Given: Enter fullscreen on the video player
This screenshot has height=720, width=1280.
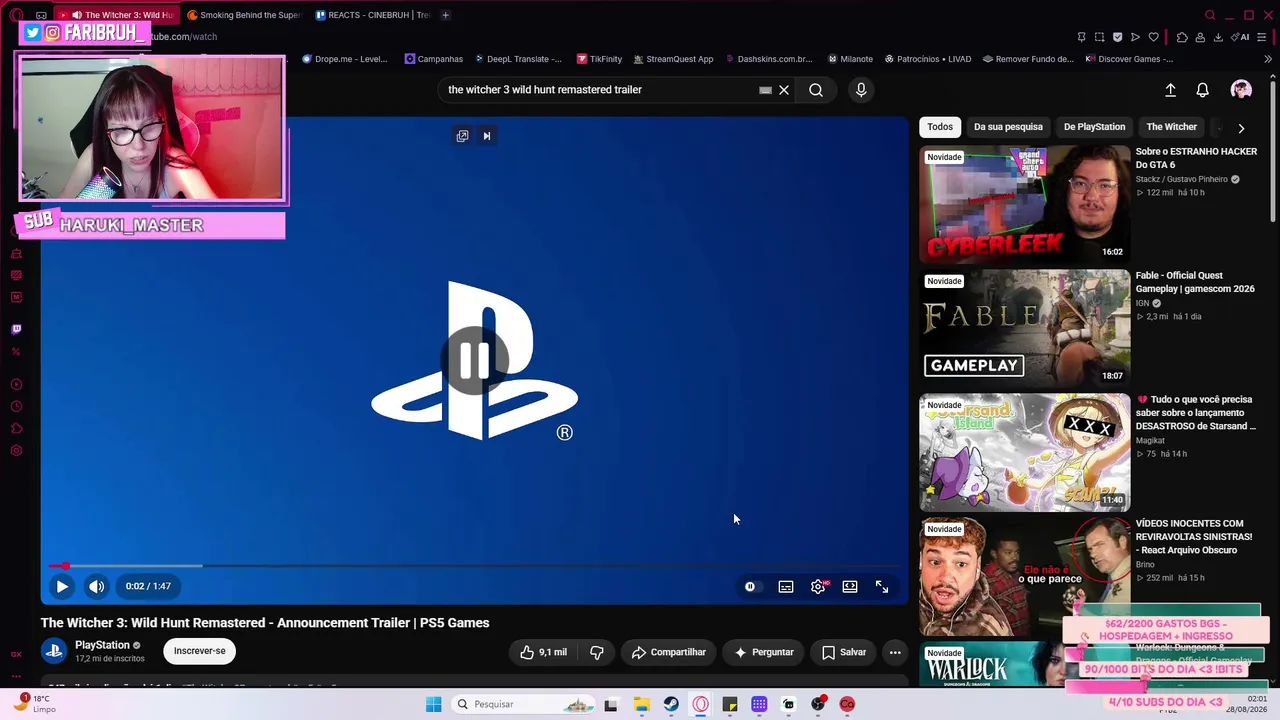Looking at the screenshot, I should click(882, 587).
